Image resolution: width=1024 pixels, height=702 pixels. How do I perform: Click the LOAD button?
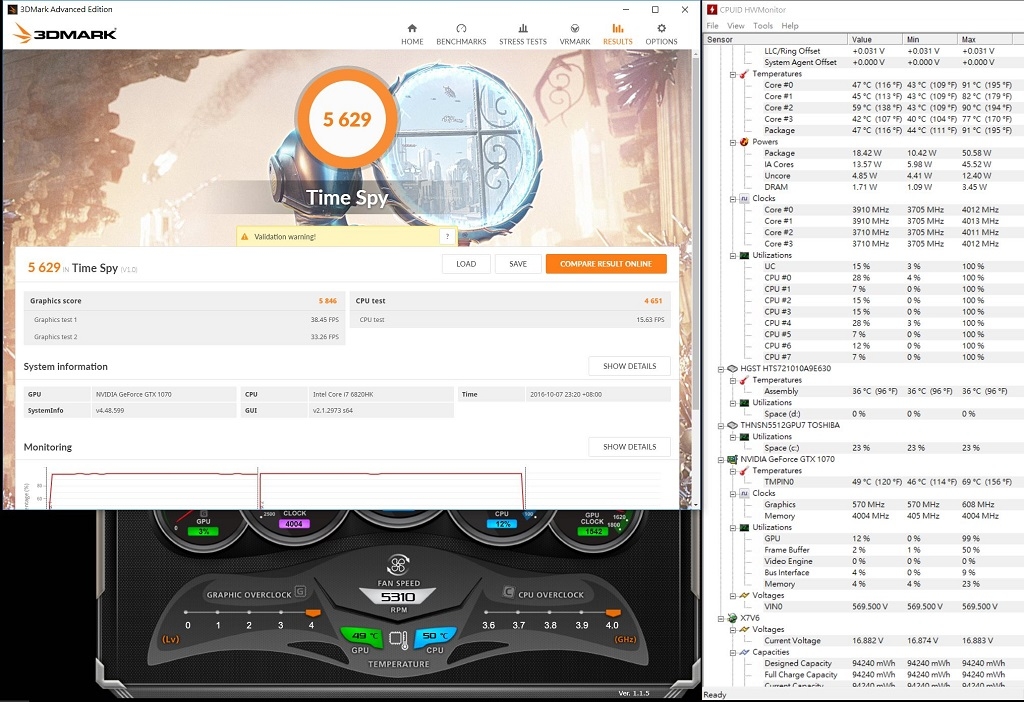coord(466,264)
